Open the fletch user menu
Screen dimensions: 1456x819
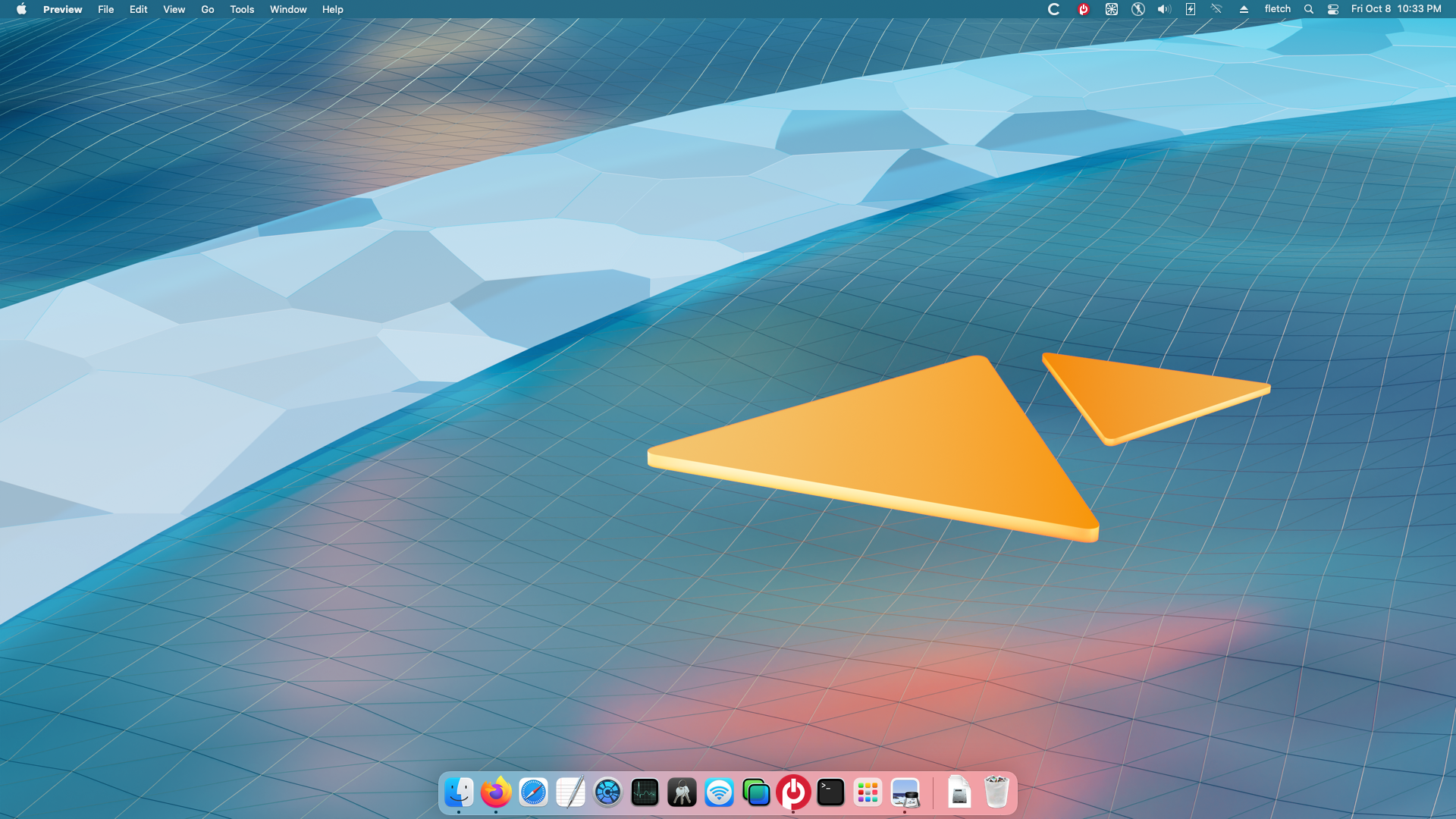pos(1277,9)
